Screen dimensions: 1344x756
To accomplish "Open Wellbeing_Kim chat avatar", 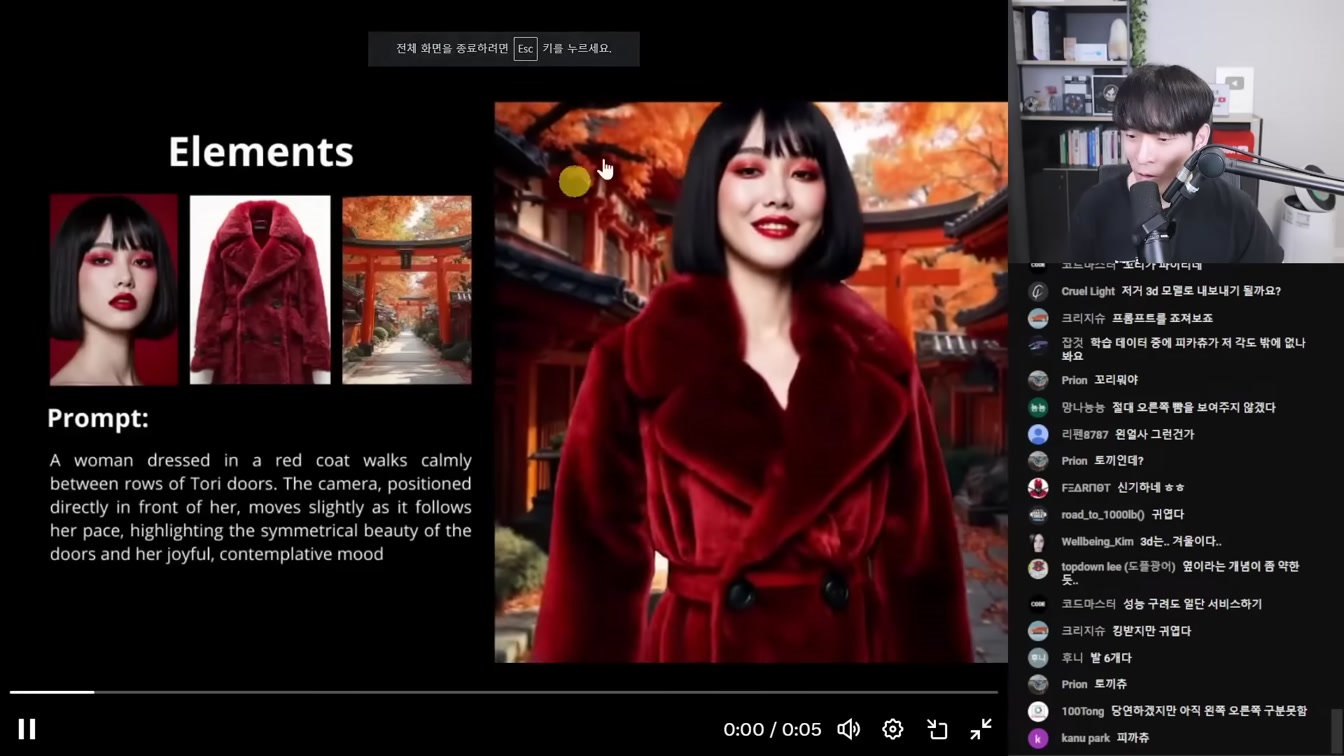I will tap(1038, 542).
